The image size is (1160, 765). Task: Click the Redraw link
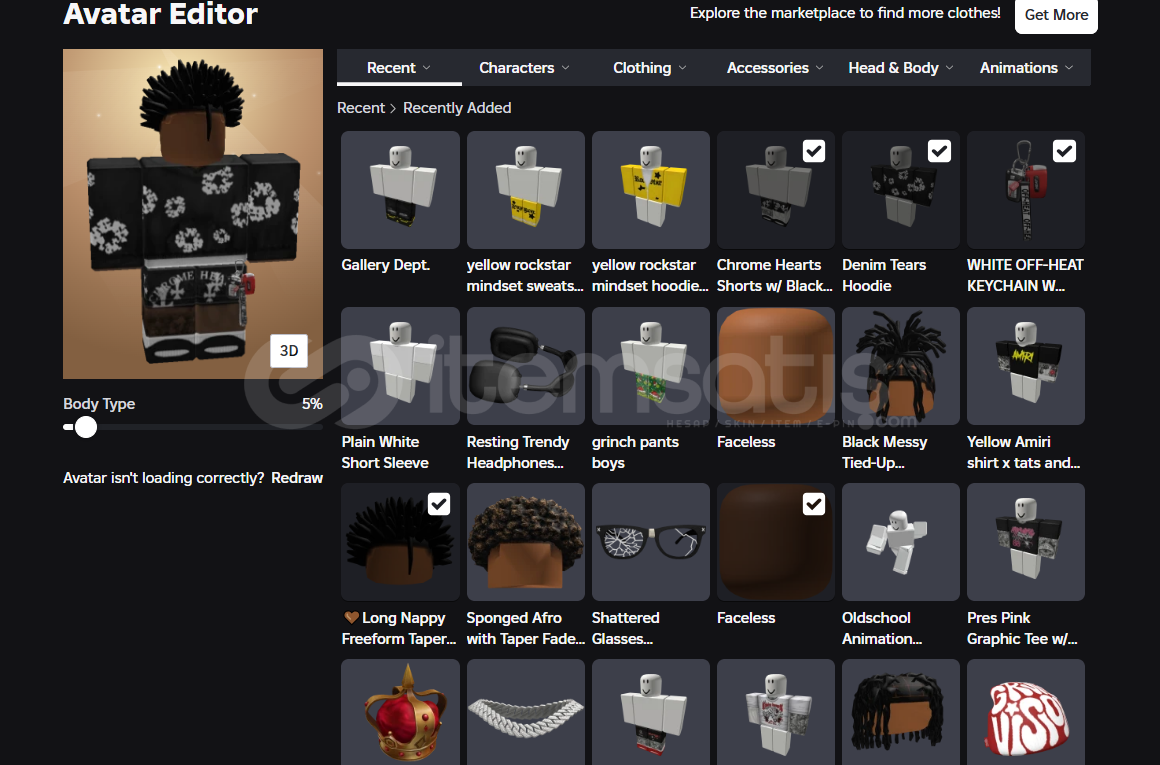coord(297,478)
